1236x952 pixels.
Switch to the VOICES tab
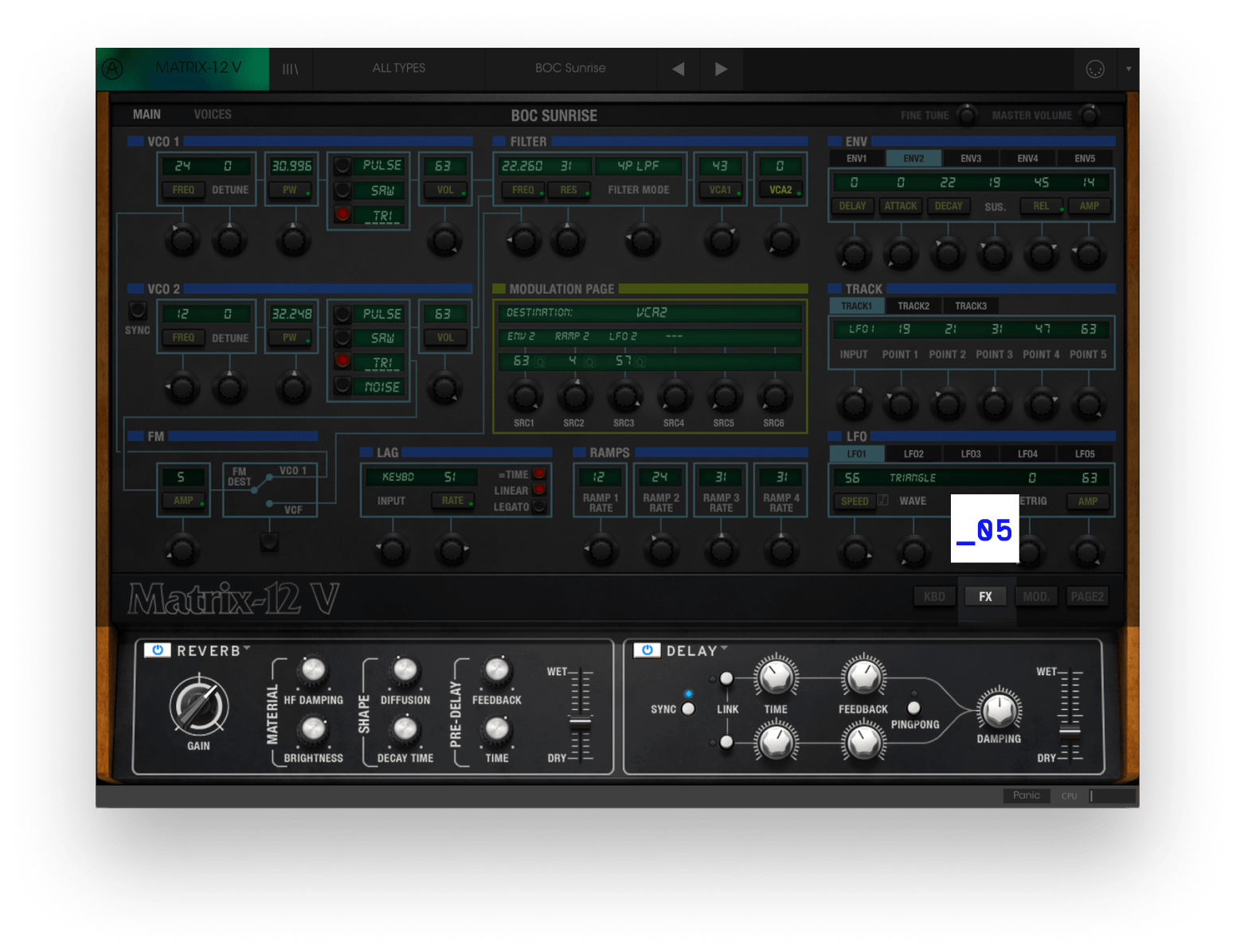tap(212, 114)
